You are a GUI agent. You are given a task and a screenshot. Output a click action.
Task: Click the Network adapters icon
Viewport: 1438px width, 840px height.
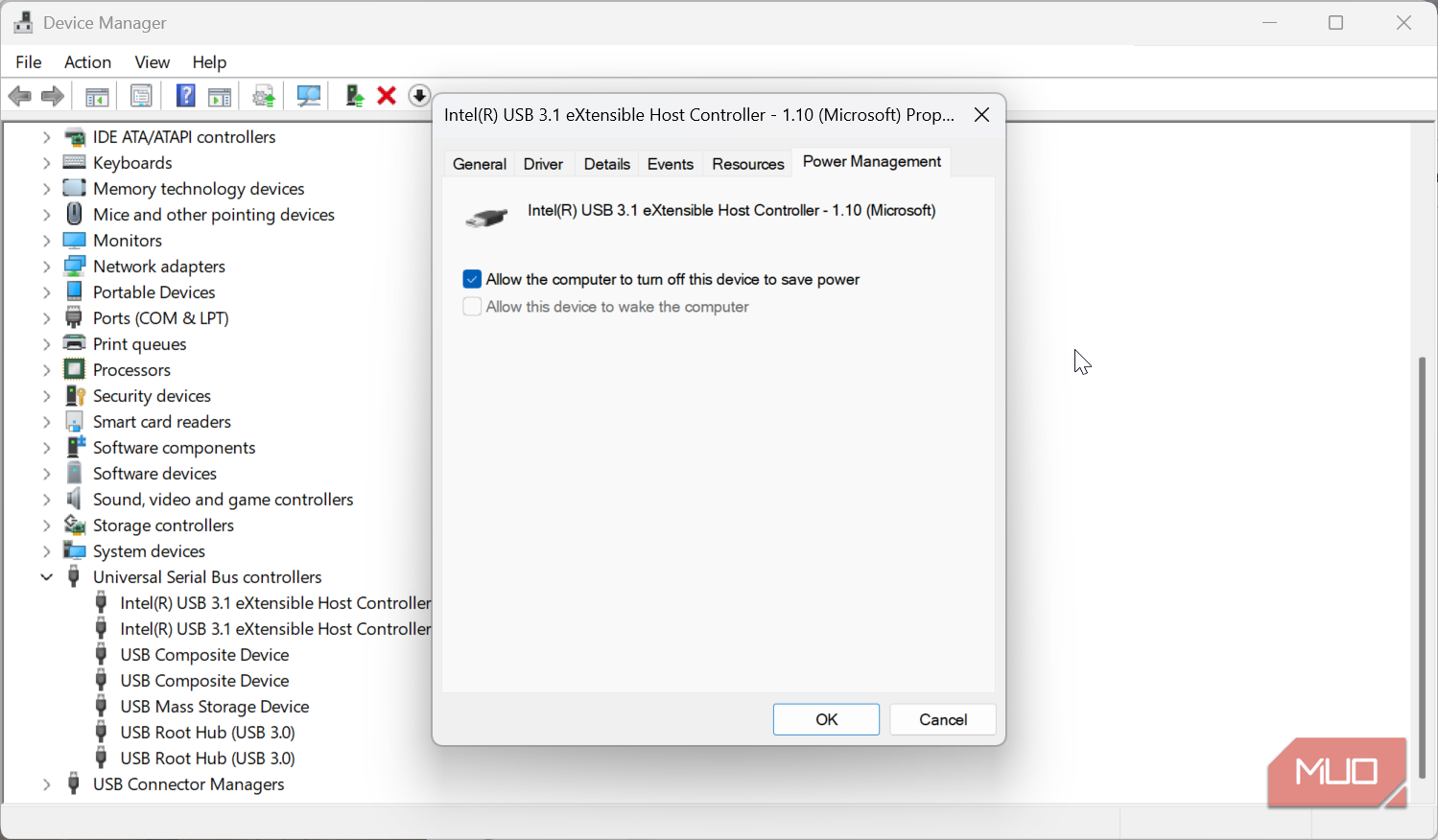coord(74,266)
